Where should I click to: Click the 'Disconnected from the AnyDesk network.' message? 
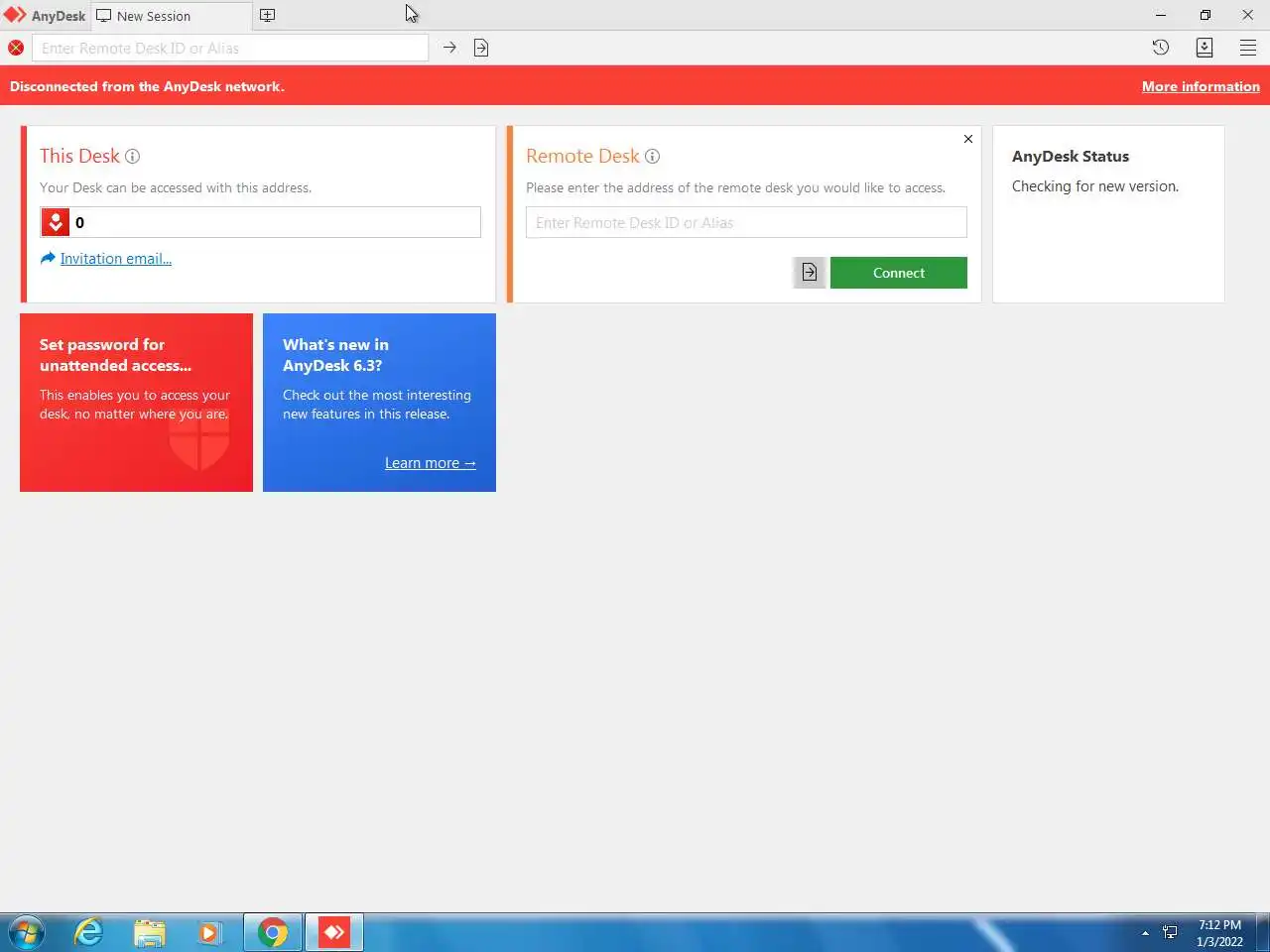147,86
